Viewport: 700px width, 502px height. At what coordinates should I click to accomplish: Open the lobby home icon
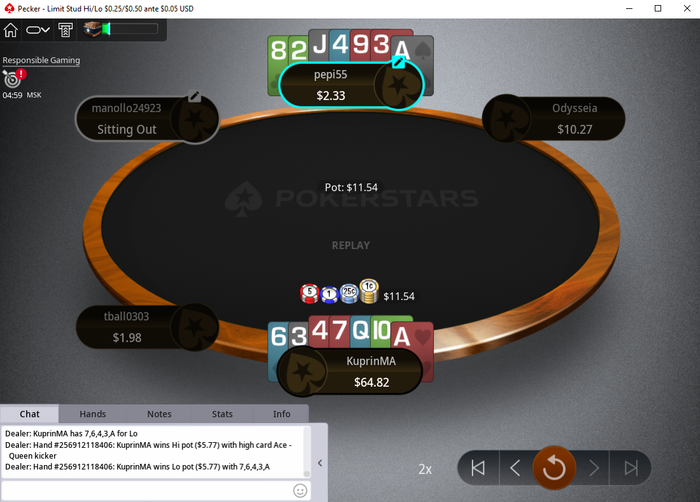tap(11, 30)
